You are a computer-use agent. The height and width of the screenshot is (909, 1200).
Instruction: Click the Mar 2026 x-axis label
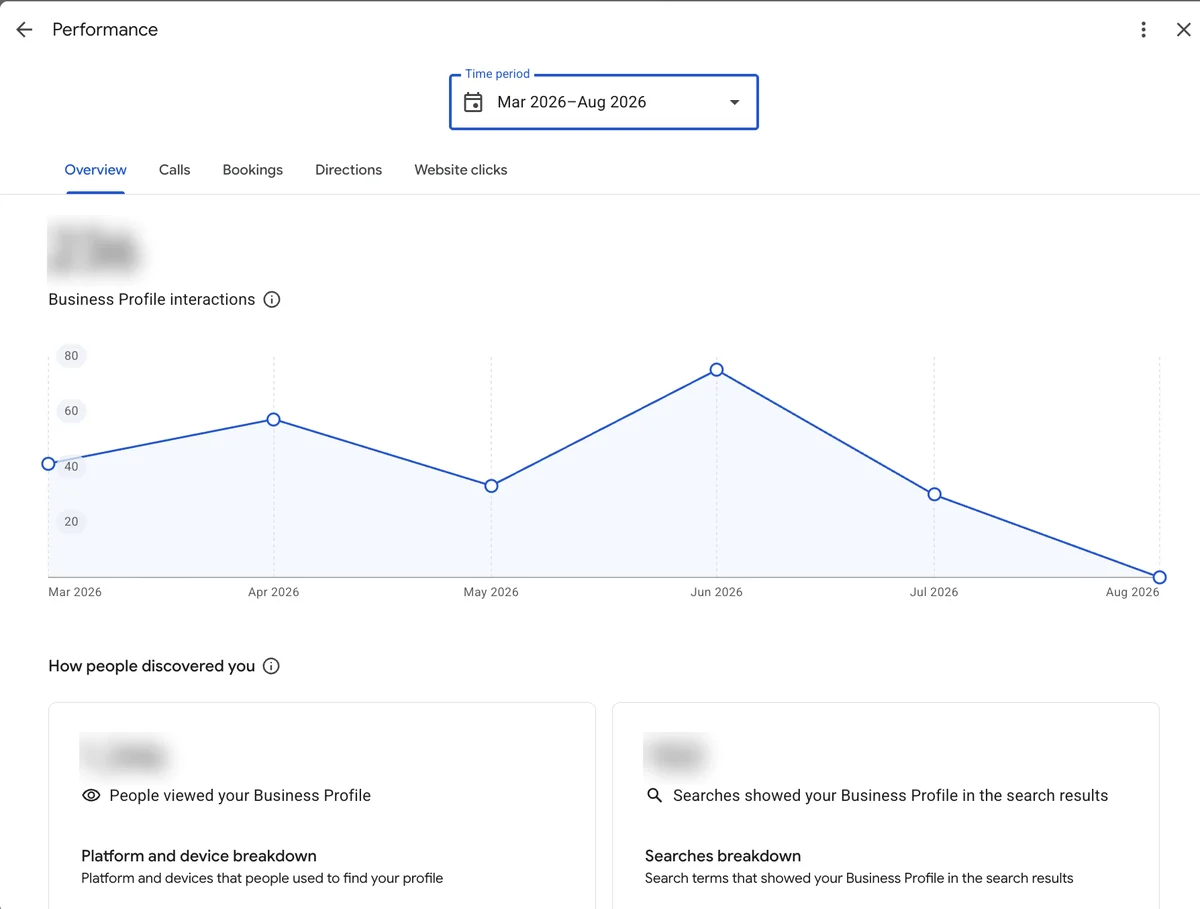75,592
